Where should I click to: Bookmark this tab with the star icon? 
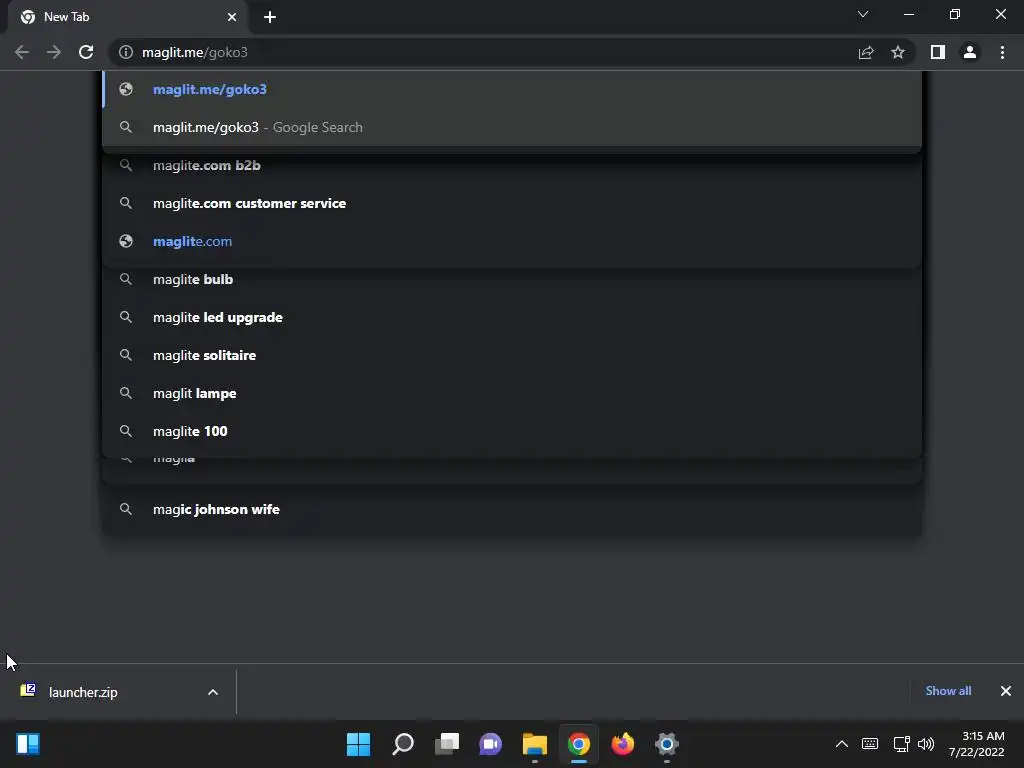[898, 52]
